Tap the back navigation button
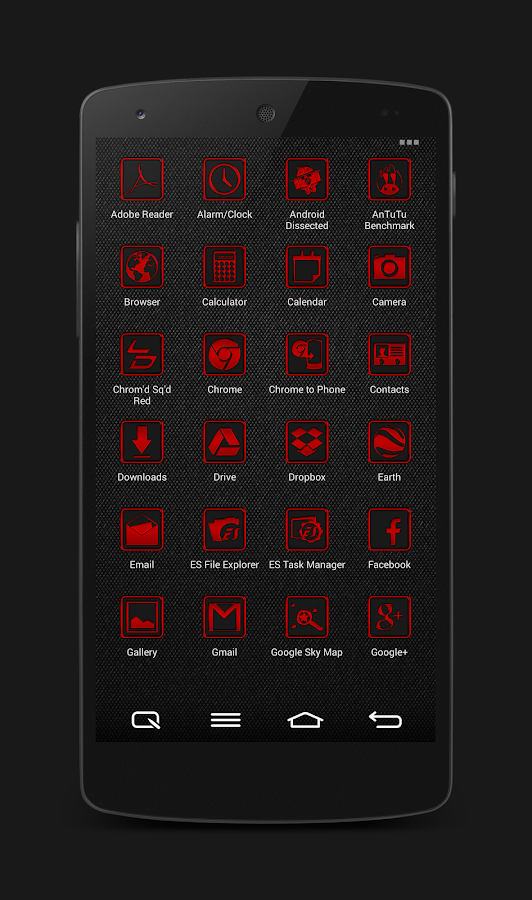The image size is (532, 900). pos(385,719)
